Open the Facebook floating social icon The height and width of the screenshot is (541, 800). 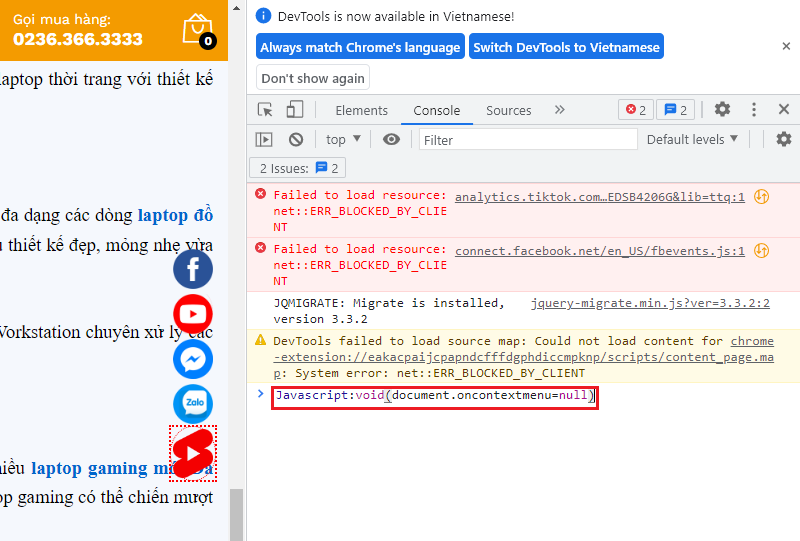click(x=193, y=269)
